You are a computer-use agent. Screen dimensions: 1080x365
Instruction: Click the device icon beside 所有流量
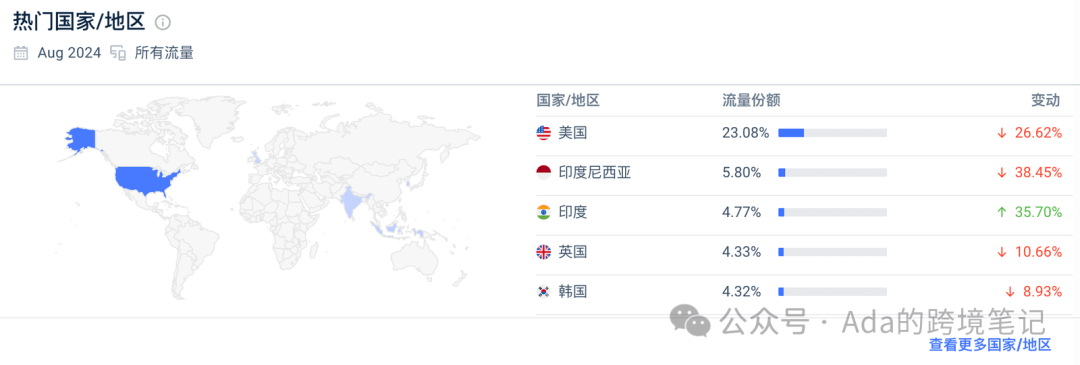[118, 53]
